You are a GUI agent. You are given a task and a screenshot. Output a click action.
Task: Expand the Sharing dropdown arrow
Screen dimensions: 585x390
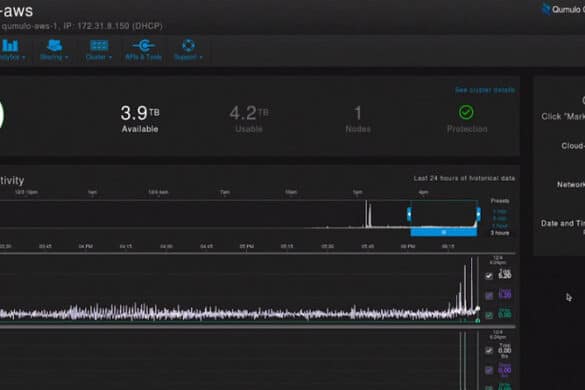(67, 58)
